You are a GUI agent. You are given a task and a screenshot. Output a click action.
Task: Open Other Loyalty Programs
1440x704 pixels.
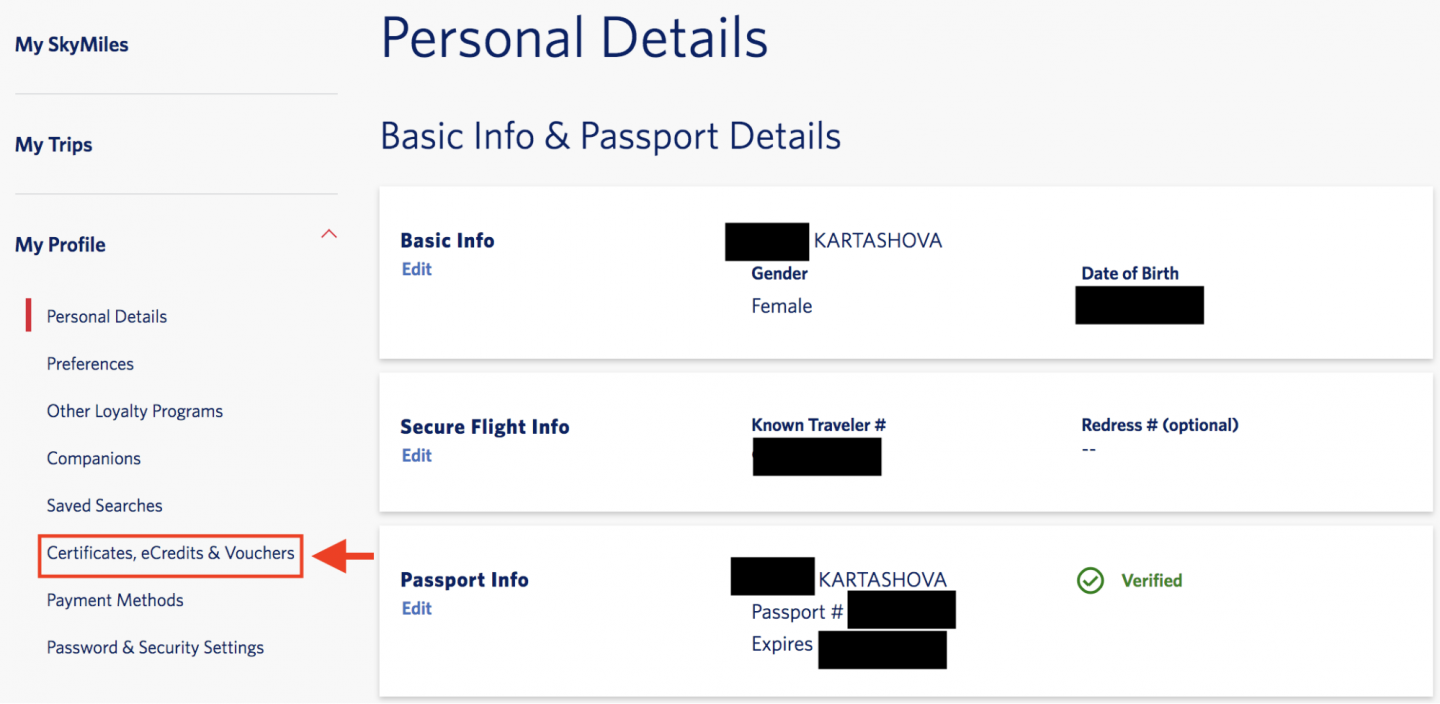pos(135,411)
